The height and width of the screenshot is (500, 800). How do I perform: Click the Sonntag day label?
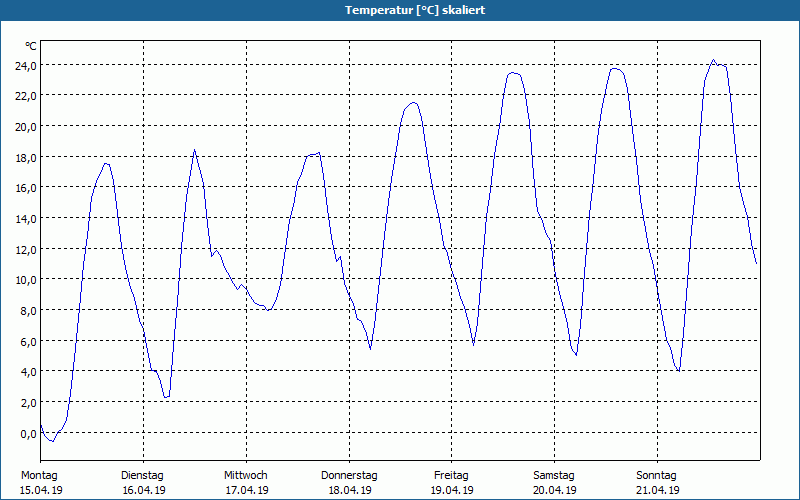(x=657, y=476)
